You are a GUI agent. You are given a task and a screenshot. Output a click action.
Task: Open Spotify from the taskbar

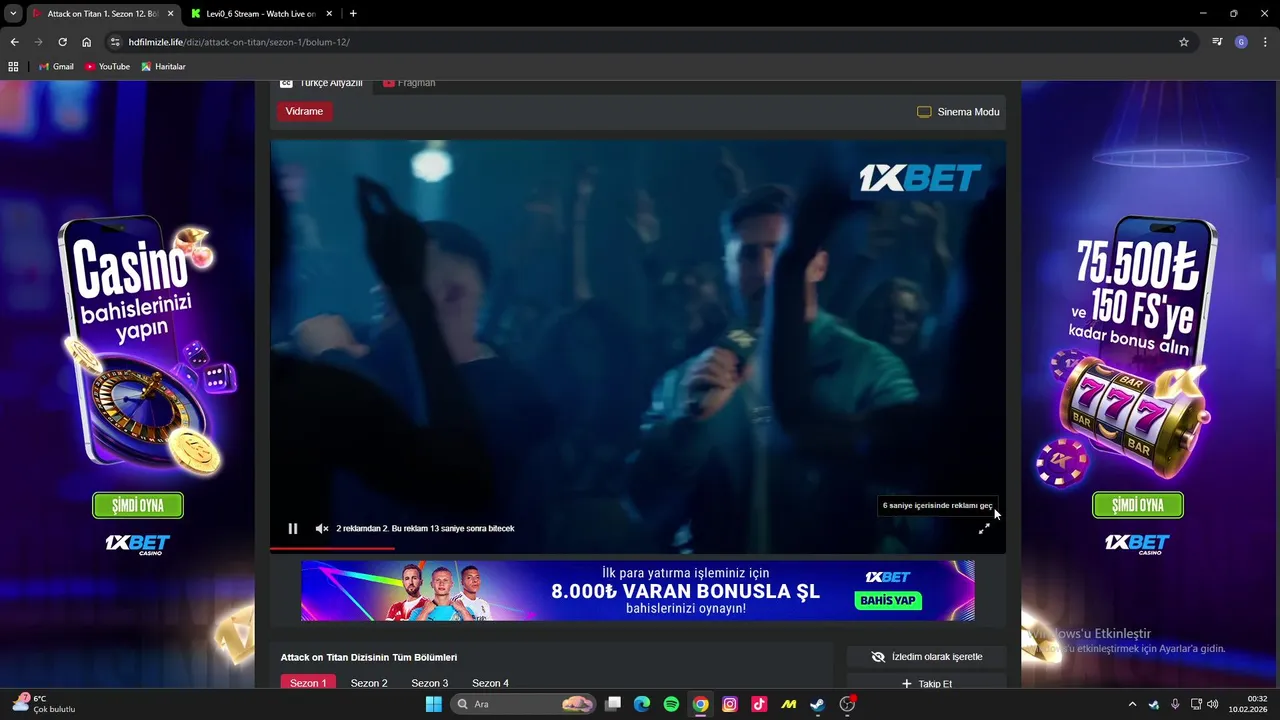click(x=671, y=704)
